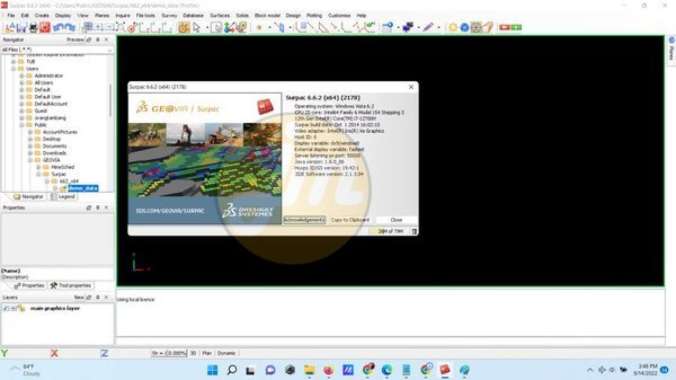The height and width of the screenshot is (380, 676).
Task: Open dropdown arrow beside the pushpin tool
Action: [418, 28]
